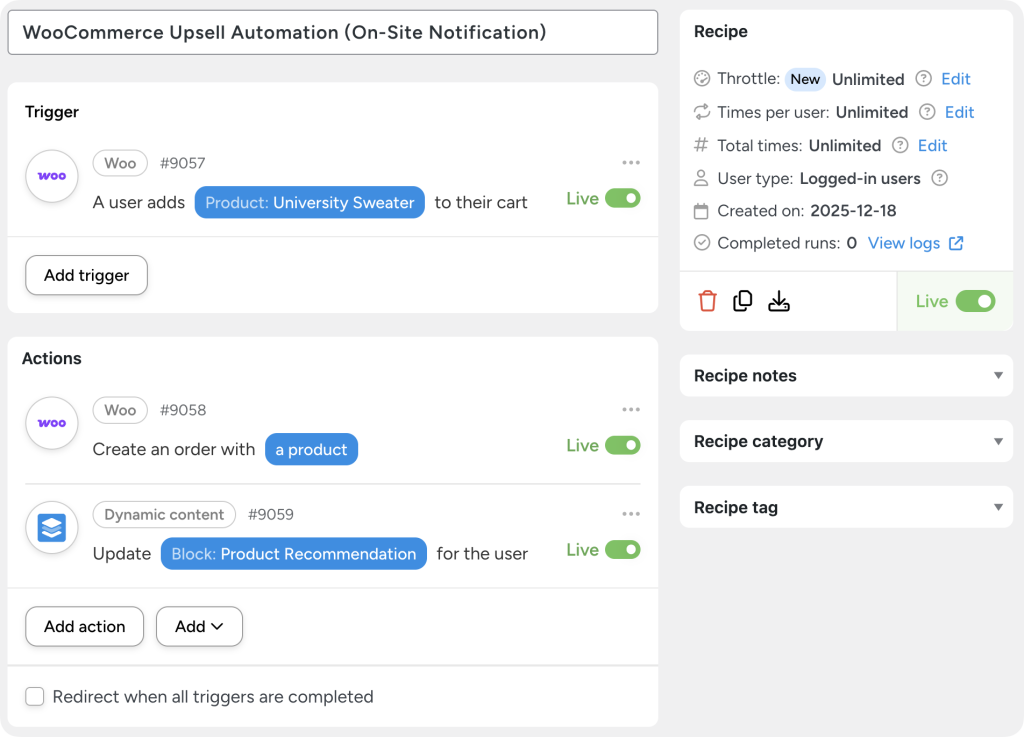Click the external link icon beside View logs
This screenshot has height=737, width=1024.
click(957, 243)
